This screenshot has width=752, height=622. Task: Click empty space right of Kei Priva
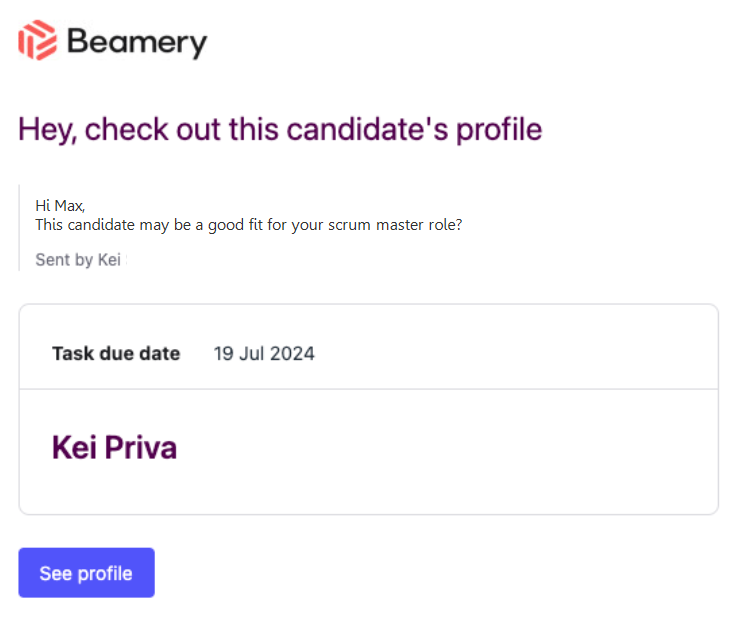point(446,447)
